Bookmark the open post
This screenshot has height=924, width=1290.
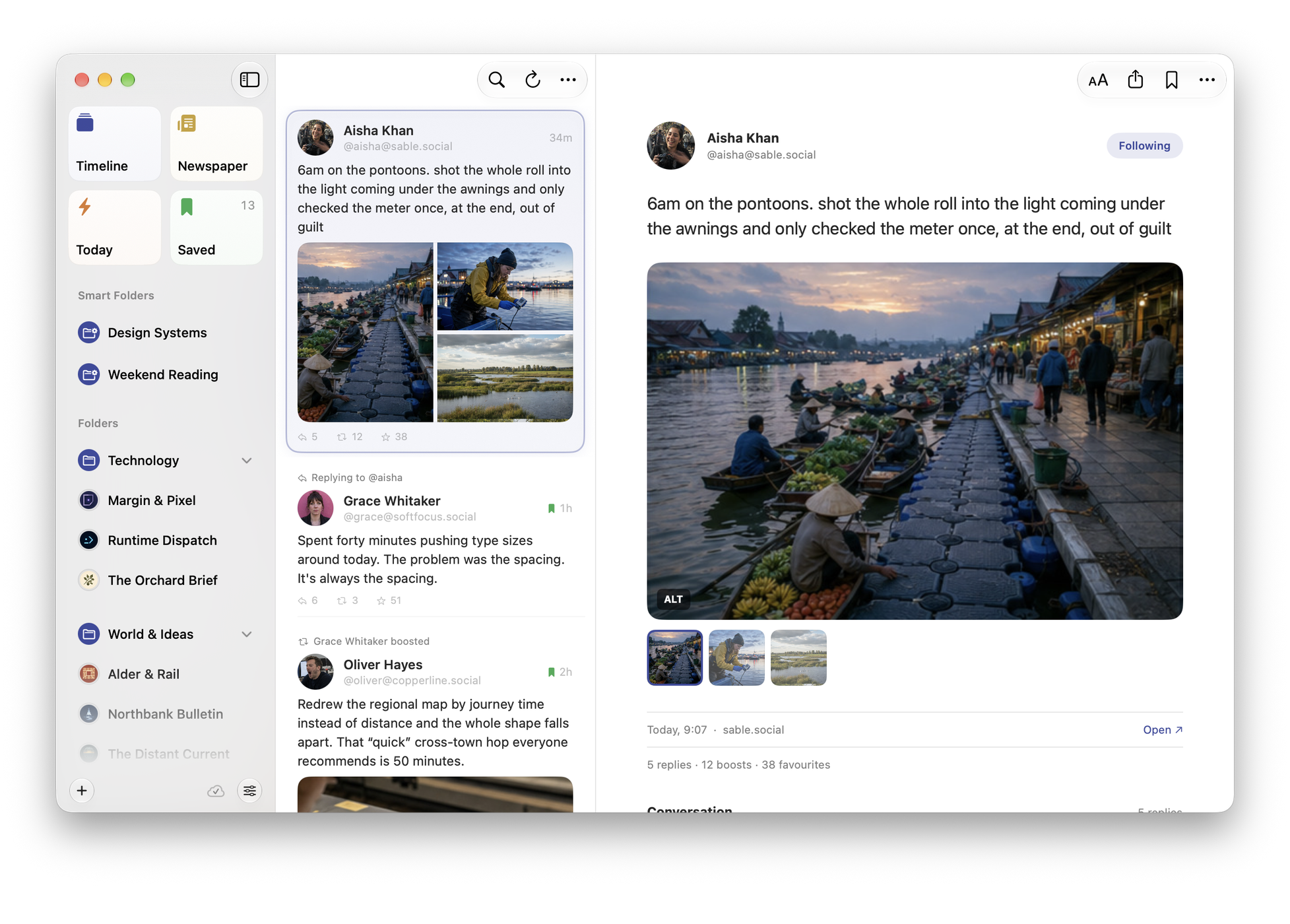[1171, 80]
